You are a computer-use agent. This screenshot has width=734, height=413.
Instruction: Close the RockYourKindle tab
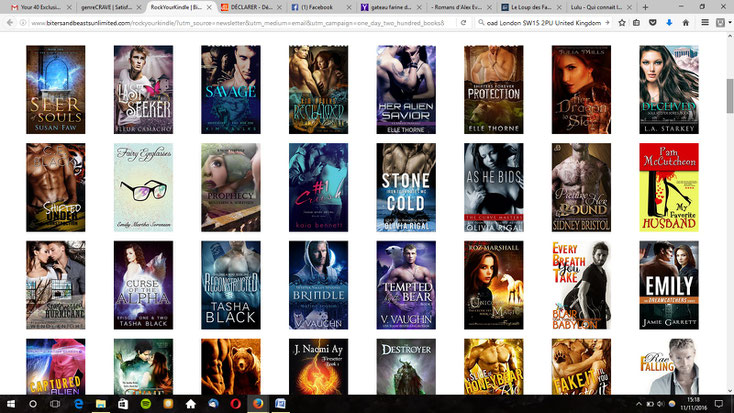[x=209, y=7]
